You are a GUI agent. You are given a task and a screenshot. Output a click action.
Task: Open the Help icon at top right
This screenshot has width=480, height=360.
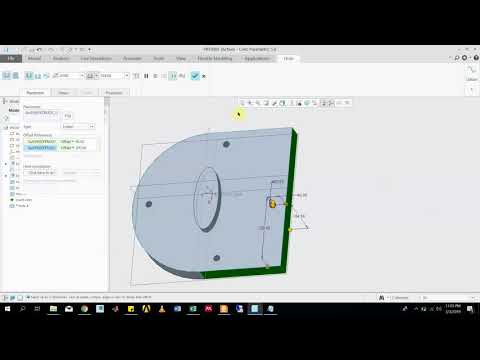click(x=476, y=58)
